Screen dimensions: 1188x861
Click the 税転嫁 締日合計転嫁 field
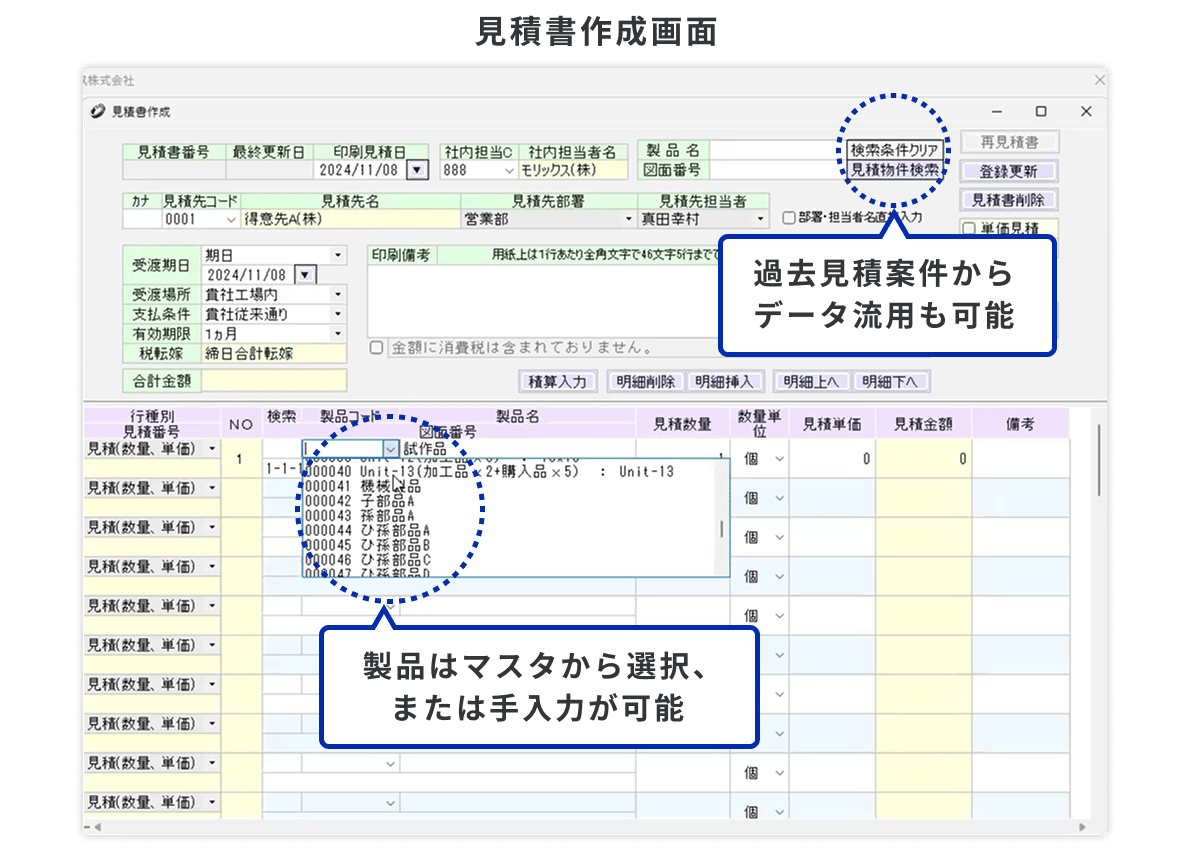pyautogui.click(x=274, y=354)
